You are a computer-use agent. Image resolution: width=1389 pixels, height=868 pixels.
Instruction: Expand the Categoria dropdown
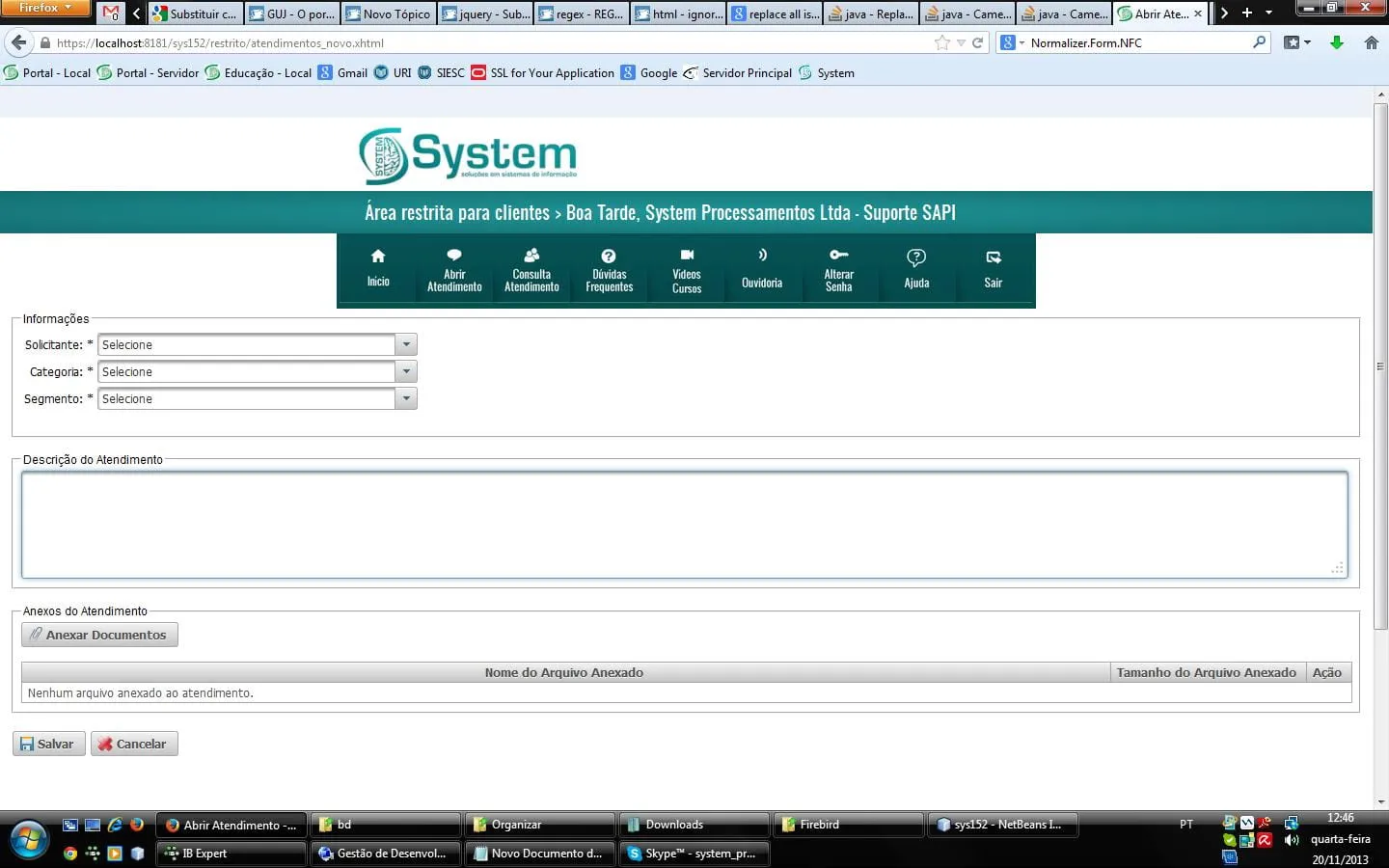pyautogui.click(x=406, y=371)
